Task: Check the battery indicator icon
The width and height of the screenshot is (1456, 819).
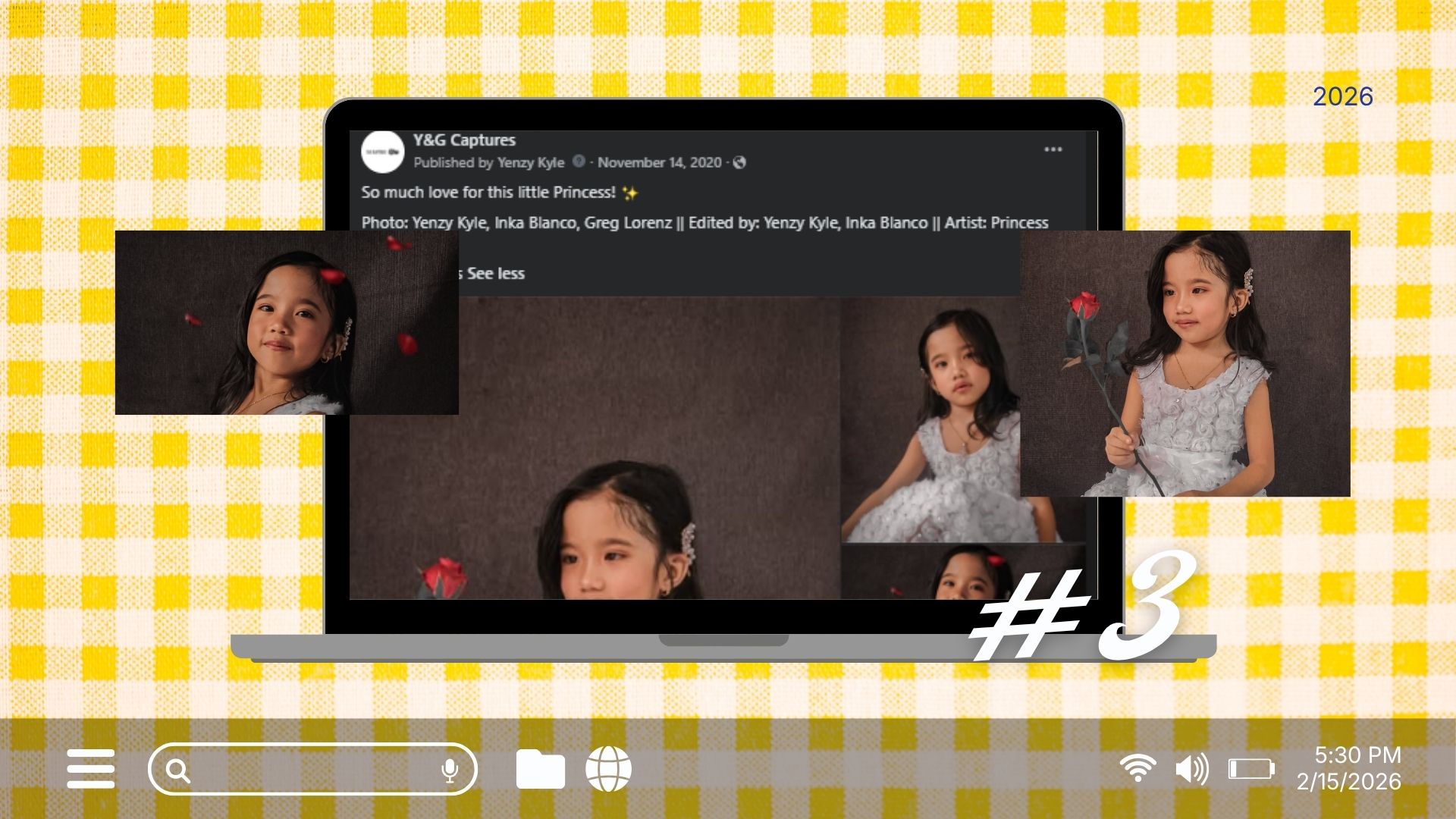Action: [1251, 769]
